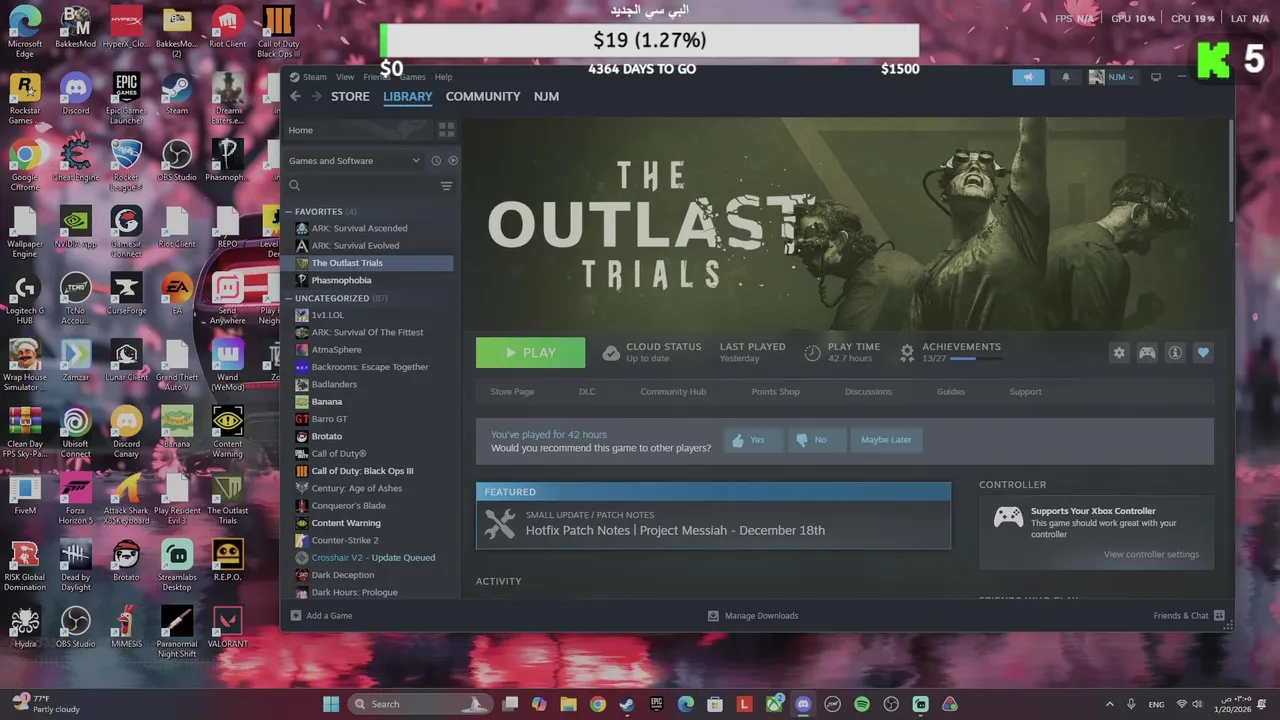
Task: Open Cheat Engine desktop shortcut
Action: tap(75, 160)
